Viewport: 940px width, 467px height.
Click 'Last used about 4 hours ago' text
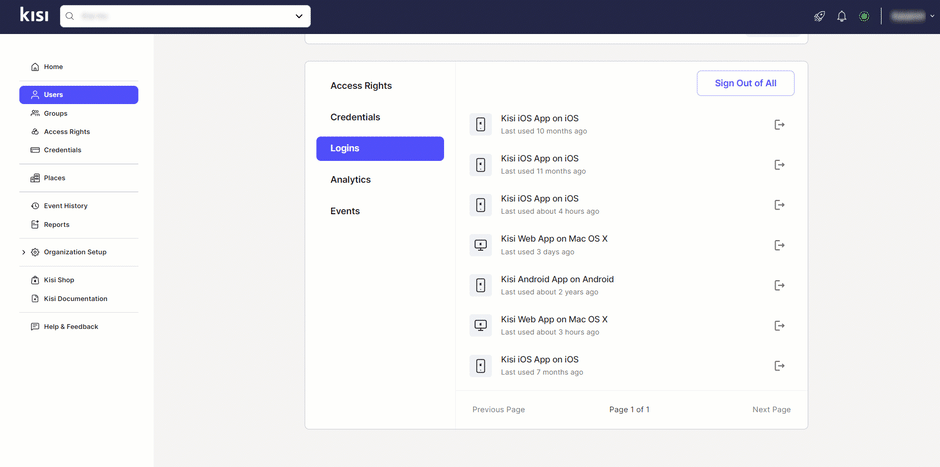(x=550, y=212)
